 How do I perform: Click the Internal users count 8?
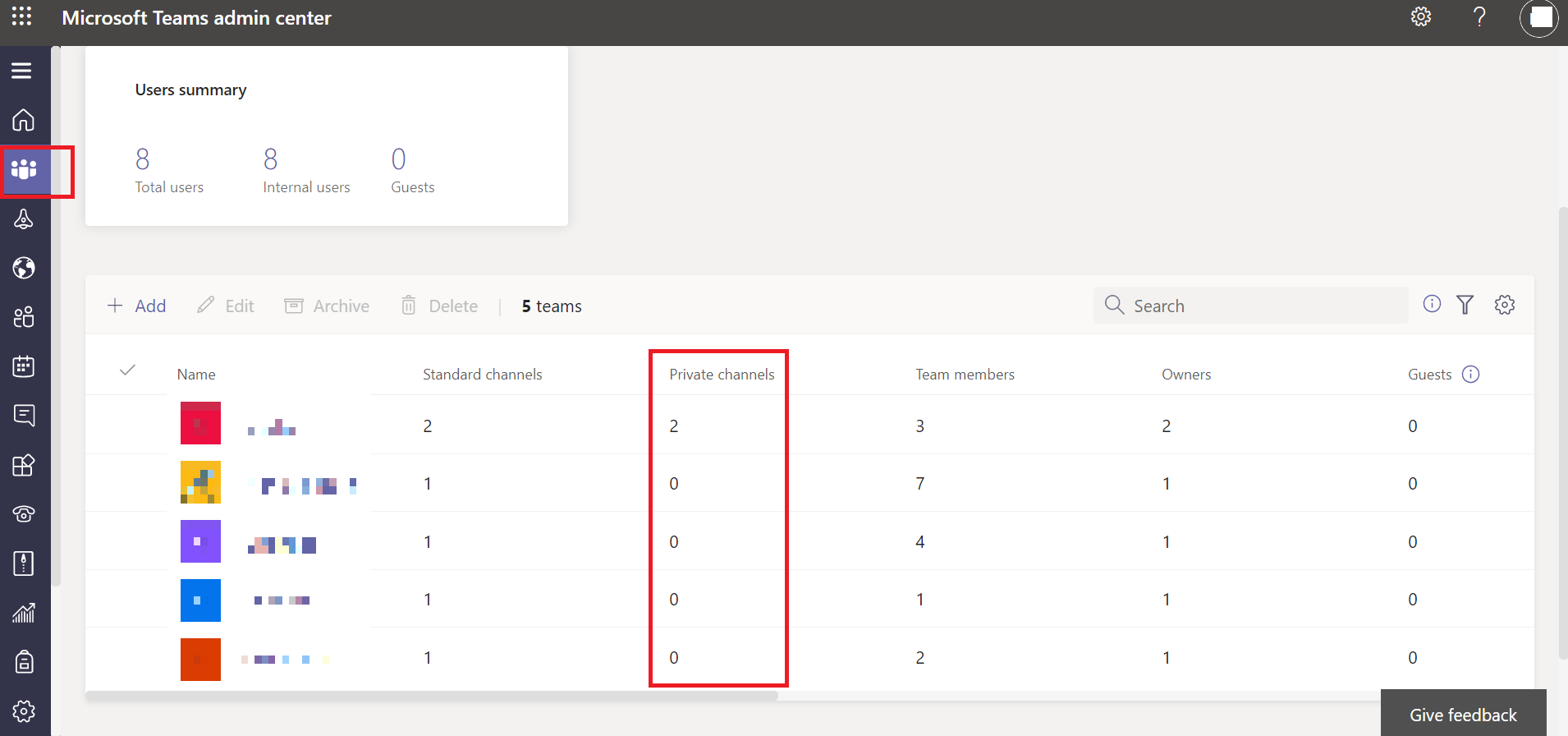pyautogui.click(x=271, y=159)
